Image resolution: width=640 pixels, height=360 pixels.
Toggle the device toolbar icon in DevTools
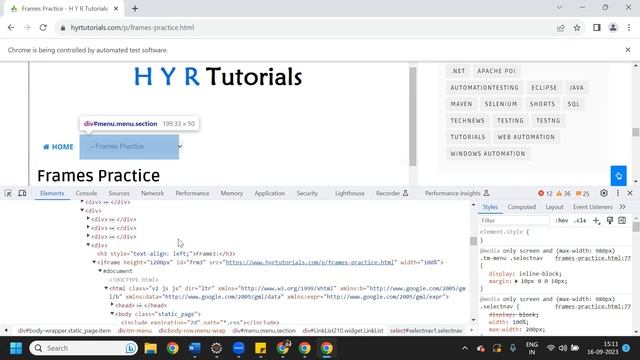tap(22, 193)
